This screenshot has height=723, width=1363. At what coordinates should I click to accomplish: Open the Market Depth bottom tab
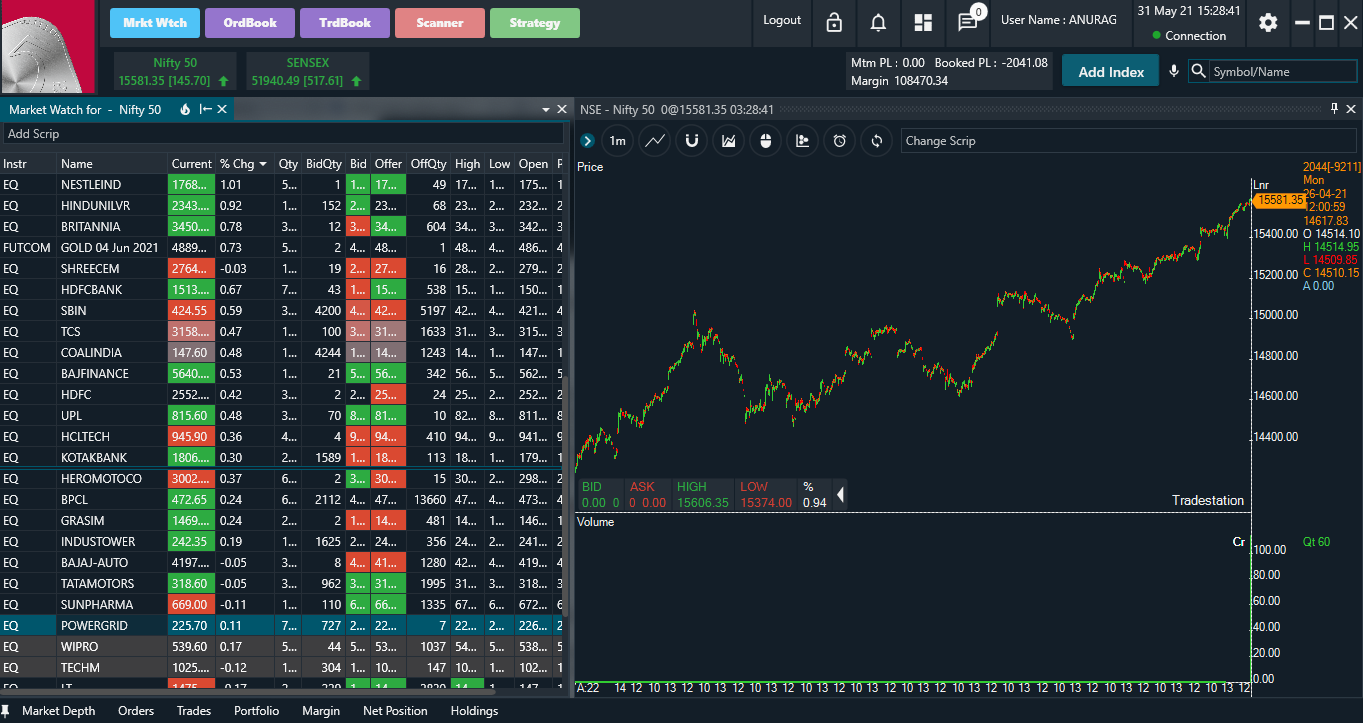(x=59, y=711)
